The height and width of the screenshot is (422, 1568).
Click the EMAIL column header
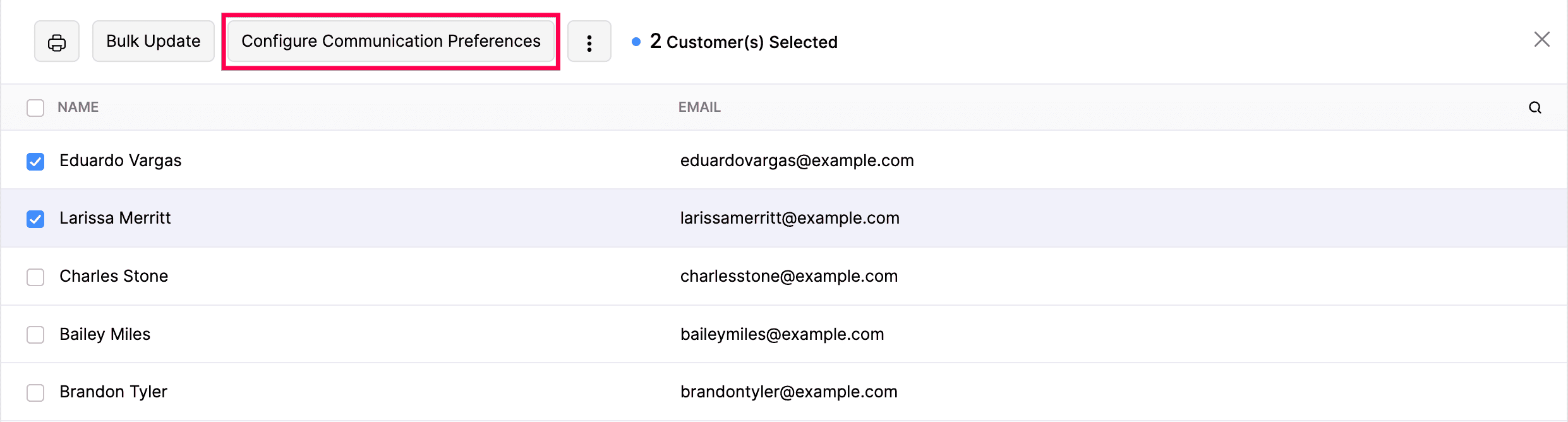(699, 107)
